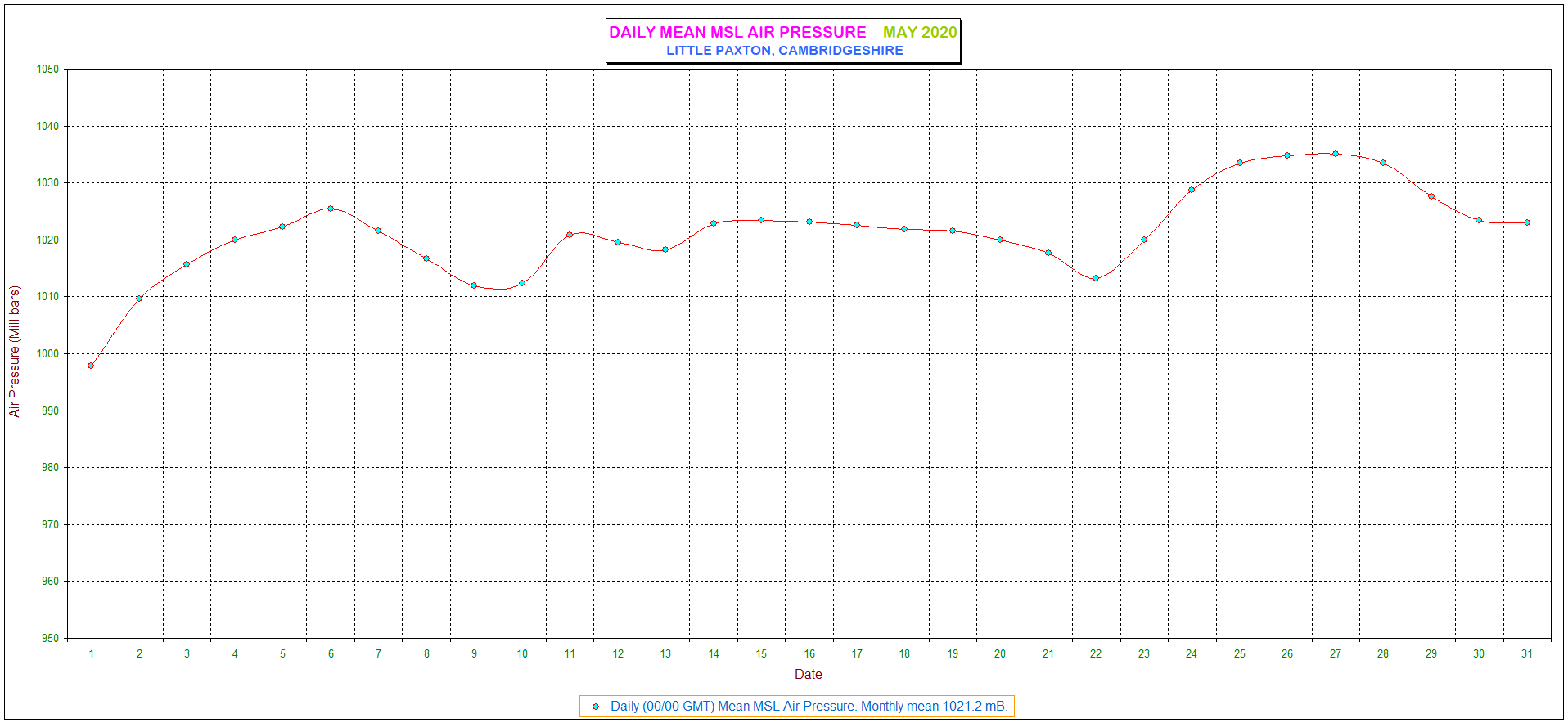Select the data point for date 24
Image resolution: width=1568 pixels, height=723 pixels.
(1192, 190)
